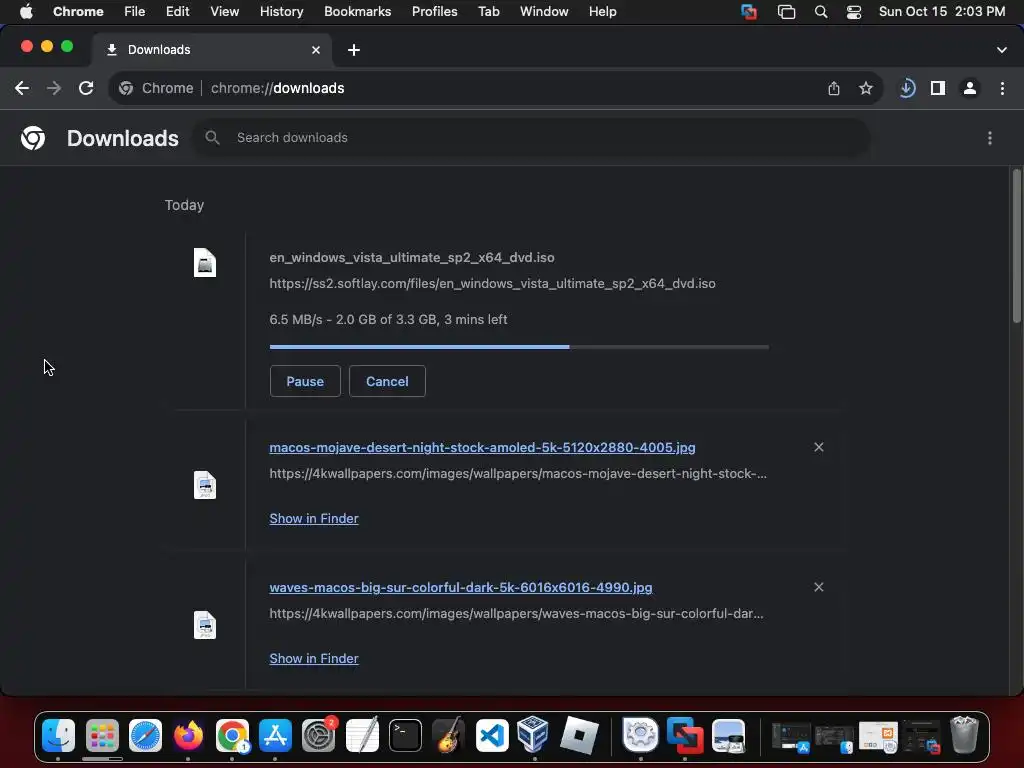The height and width of the screenshot is (768, 1024).
Task: Show waves-macos wallpaper in Finder
Action: click(314, 658)
